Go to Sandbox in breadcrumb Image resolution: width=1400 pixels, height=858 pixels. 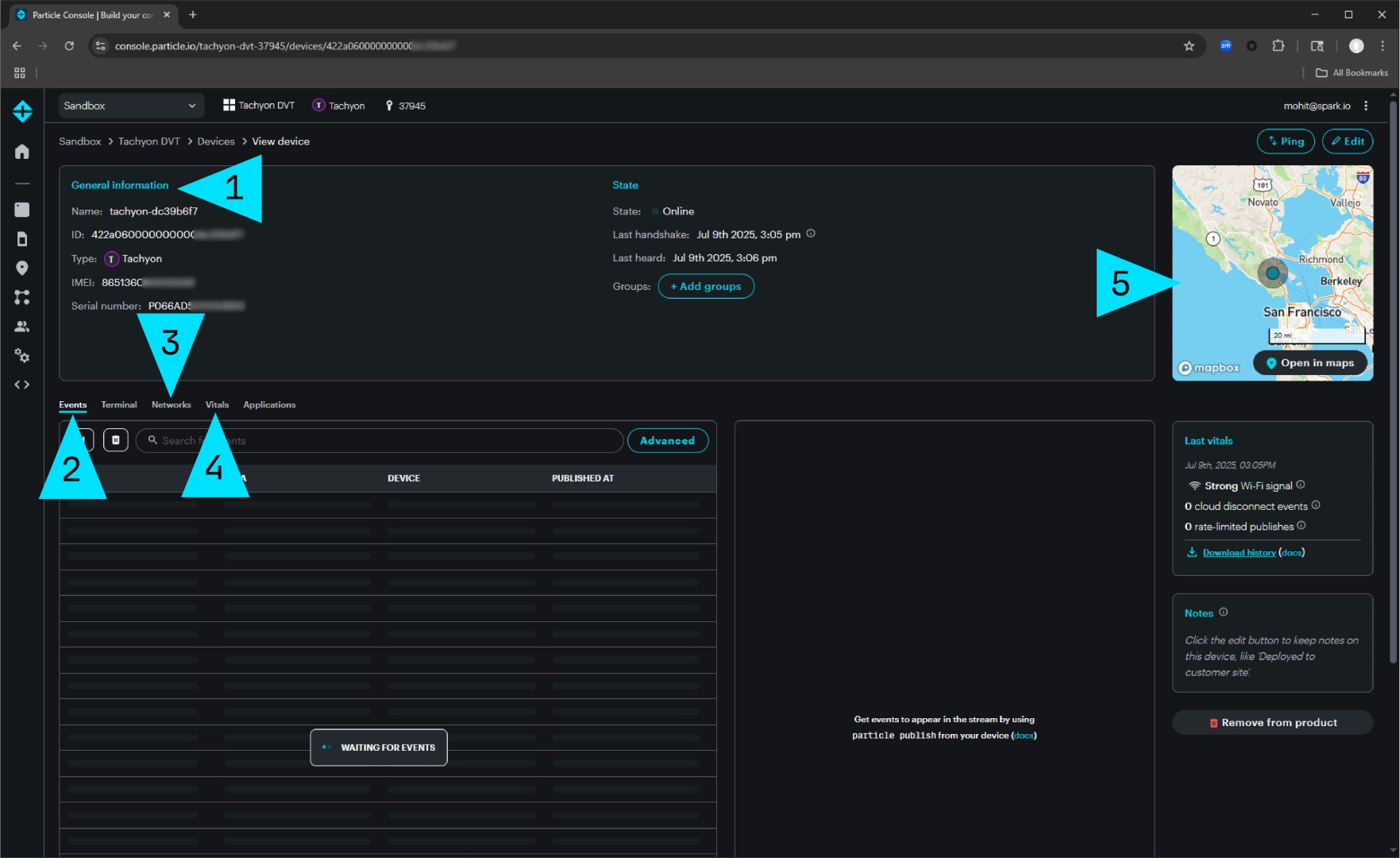tap(80, 141)
